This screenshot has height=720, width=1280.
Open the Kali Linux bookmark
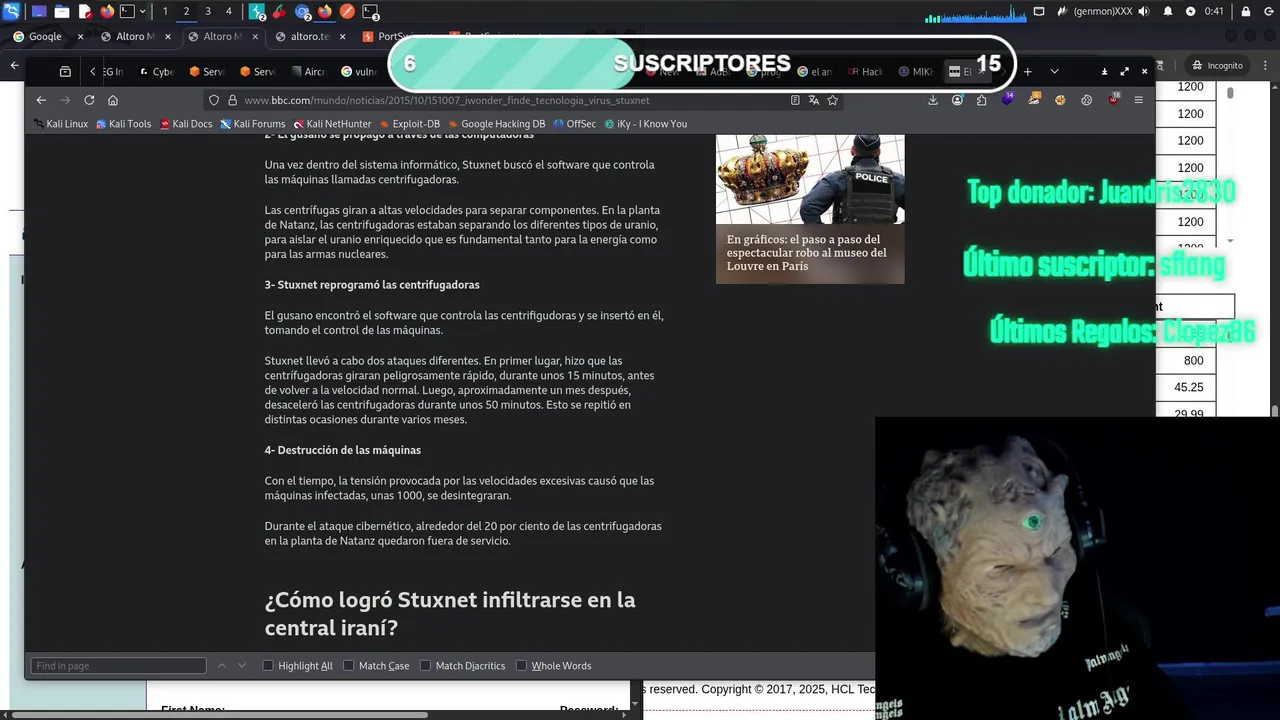[60, 124]
